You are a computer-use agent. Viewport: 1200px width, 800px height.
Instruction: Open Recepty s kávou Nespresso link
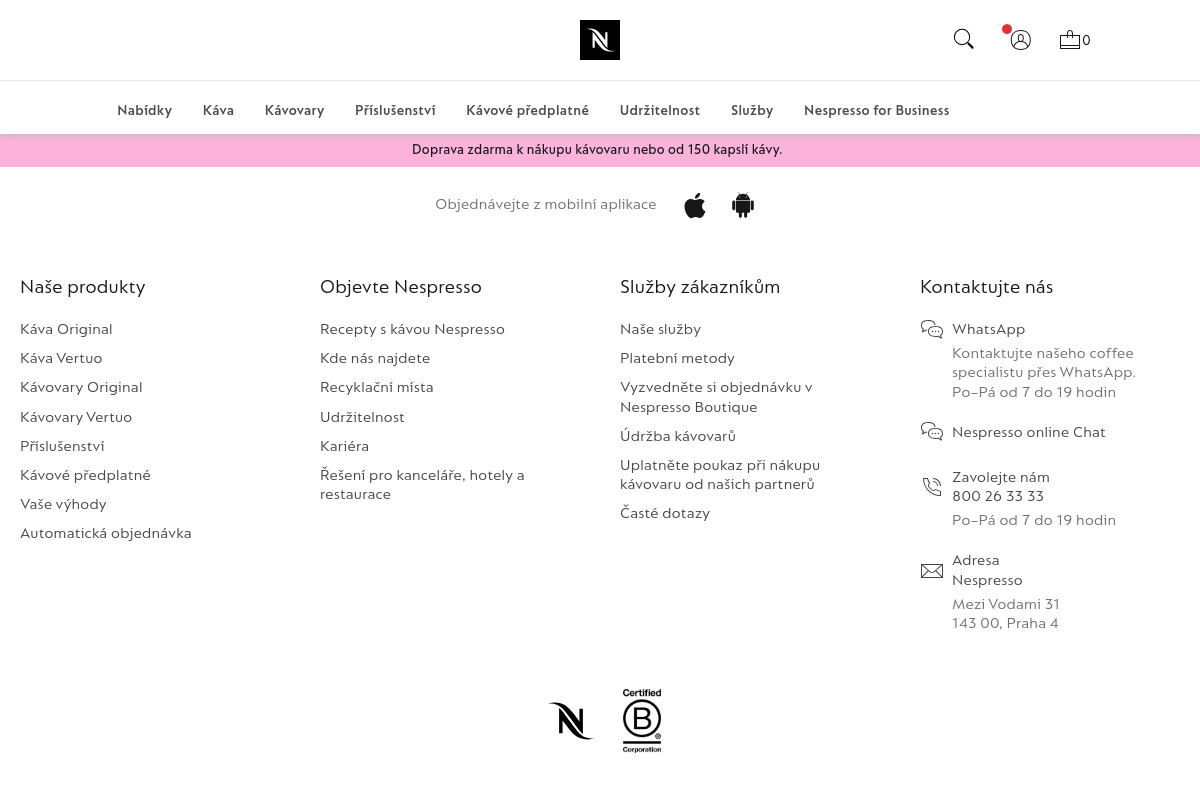click(412, 329)
